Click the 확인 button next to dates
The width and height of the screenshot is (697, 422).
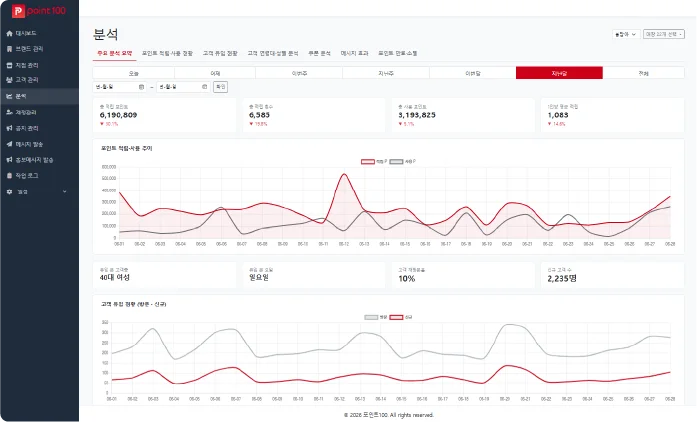click(x=220, y=87)
